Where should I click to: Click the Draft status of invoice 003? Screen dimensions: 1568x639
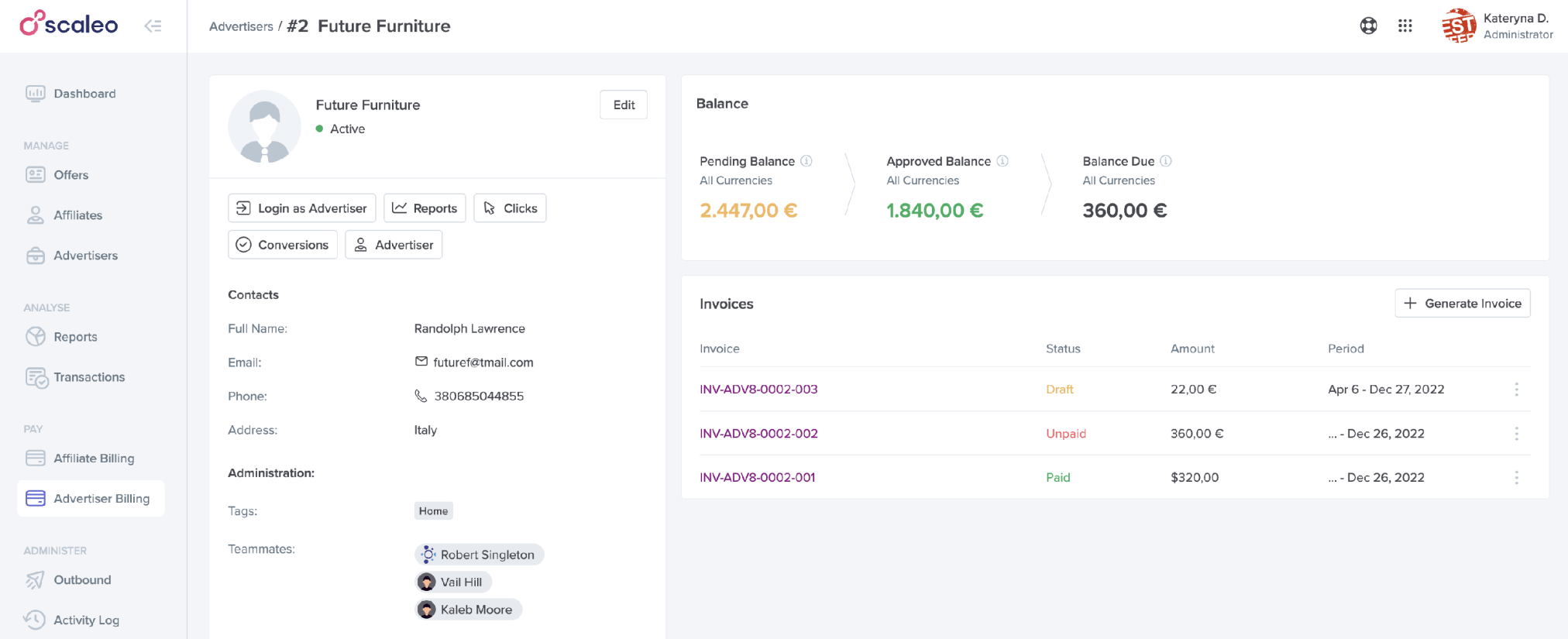[x=1060, y=390]
